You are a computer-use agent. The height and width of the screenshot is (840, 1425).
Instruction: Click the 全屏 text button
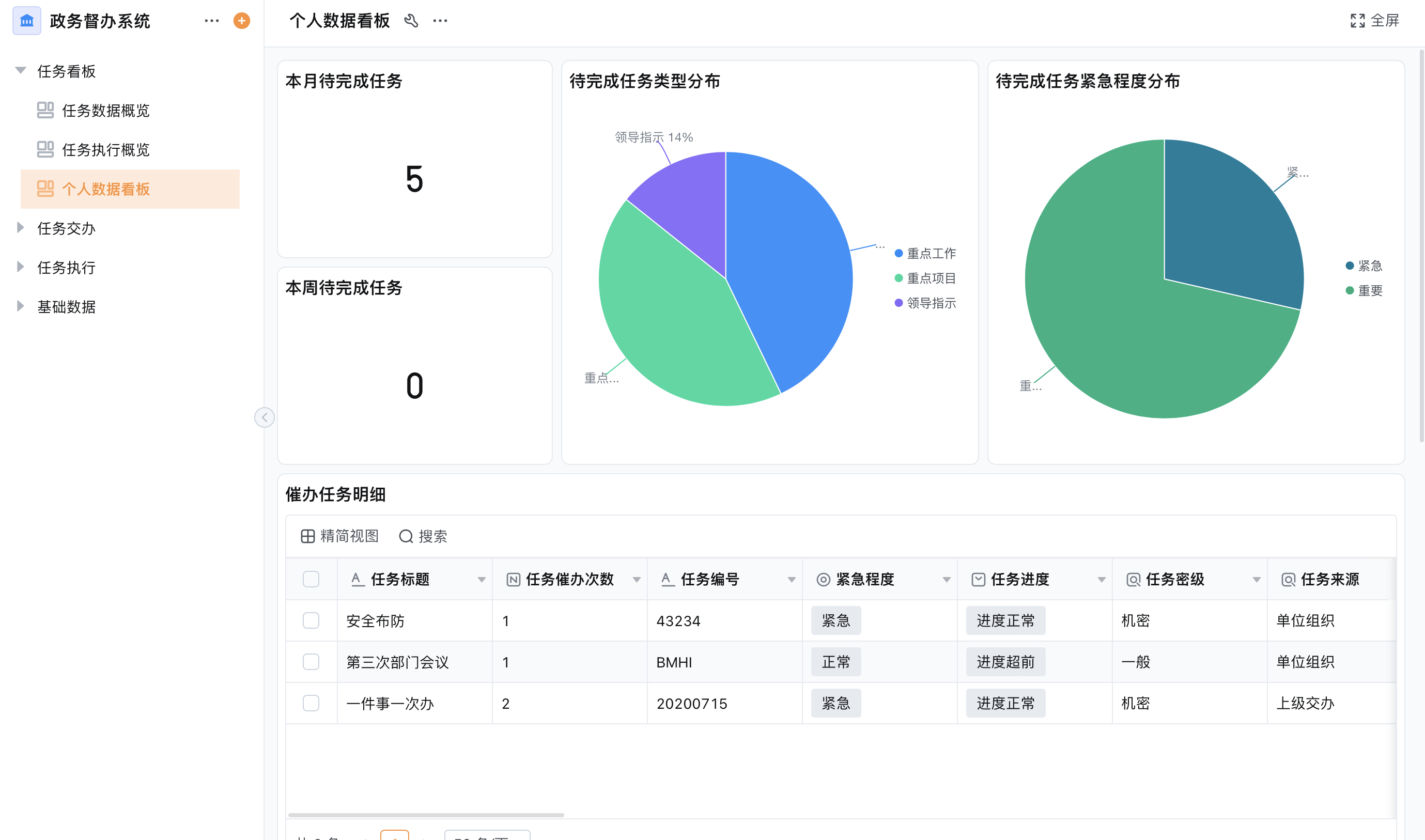1385,21
